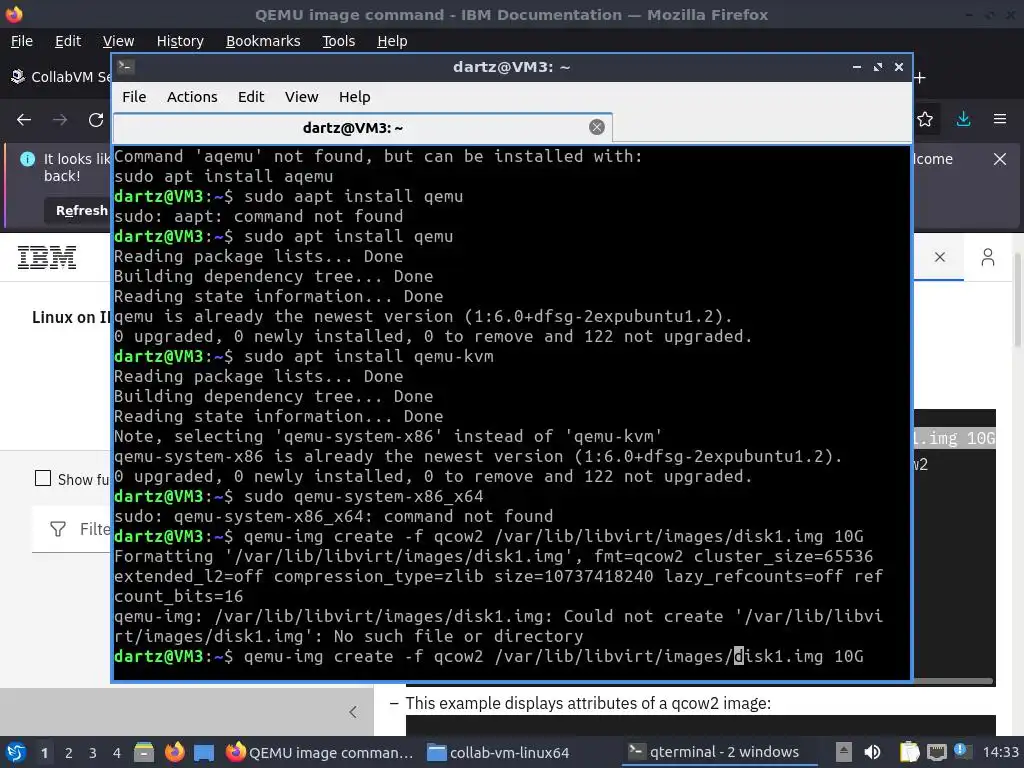Click the terminal cursor on disk1.img command line
Screen dimensions: 1024x768
coord(739,656)
